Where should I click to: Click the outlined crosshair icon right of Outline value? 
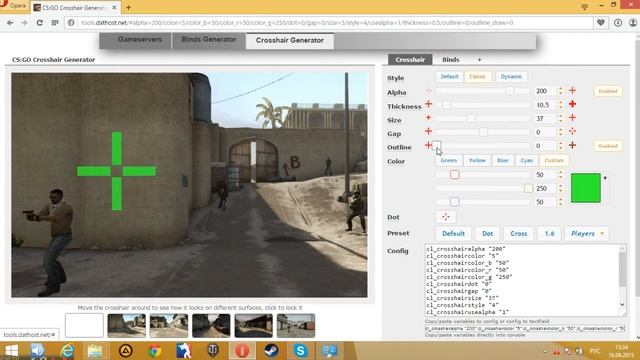click(x=572, y=145)
